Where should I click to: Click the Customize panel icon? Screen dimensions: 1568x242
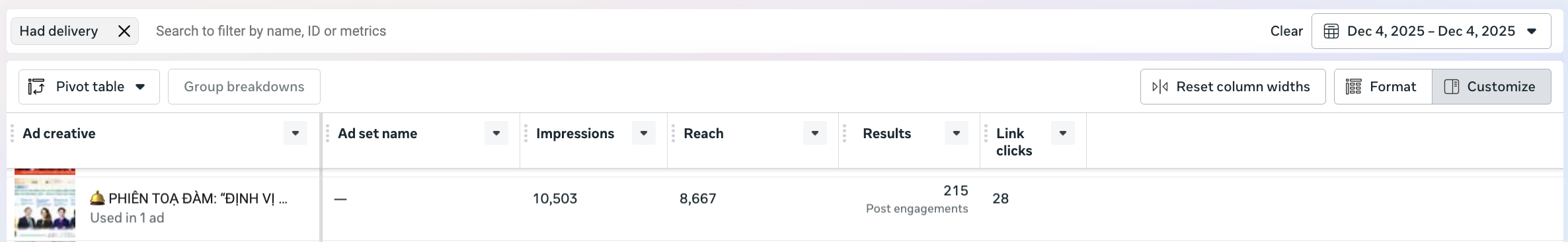click(x=1452, y=87)
